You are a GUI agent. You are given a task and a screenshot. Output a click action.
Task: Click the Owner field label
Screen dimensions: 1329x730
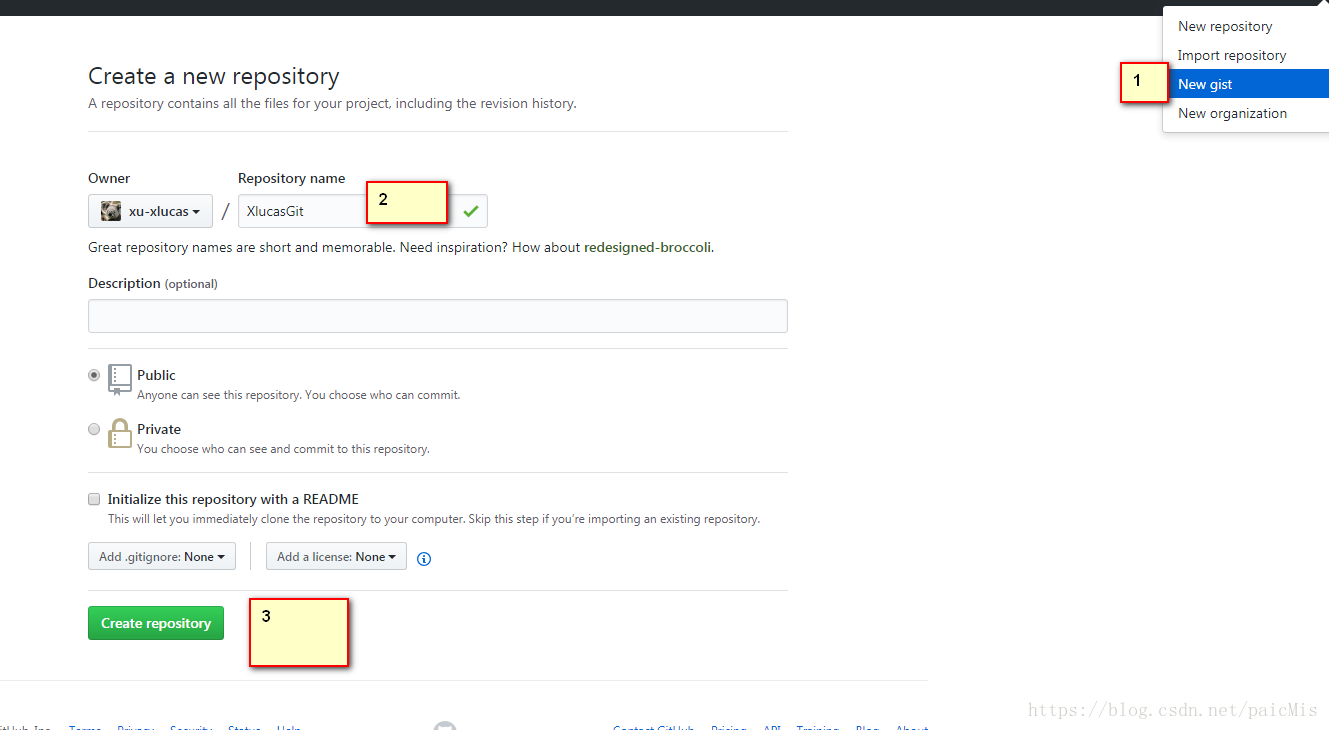109,178
